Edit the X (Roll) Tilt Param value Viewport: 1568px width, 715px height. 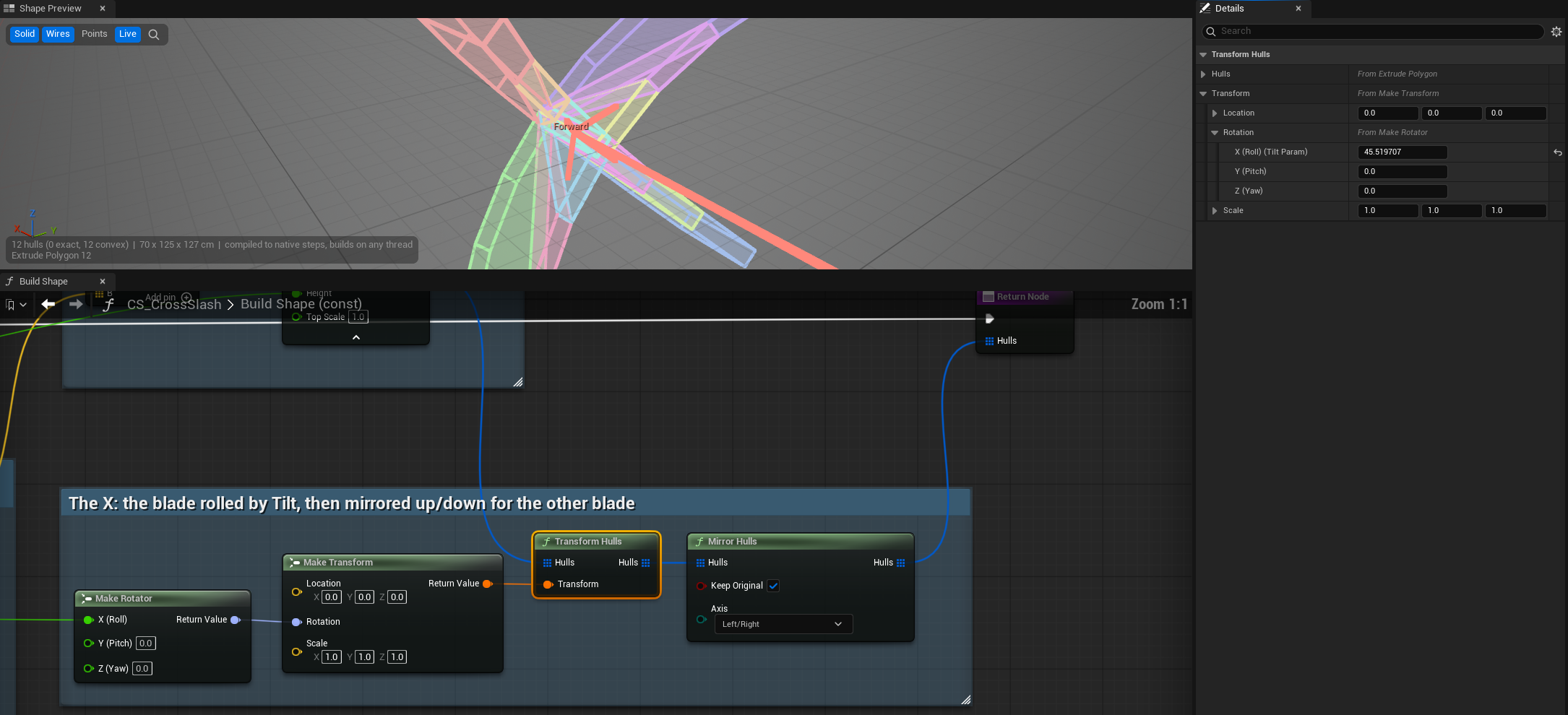click(x=1403, y=152)
